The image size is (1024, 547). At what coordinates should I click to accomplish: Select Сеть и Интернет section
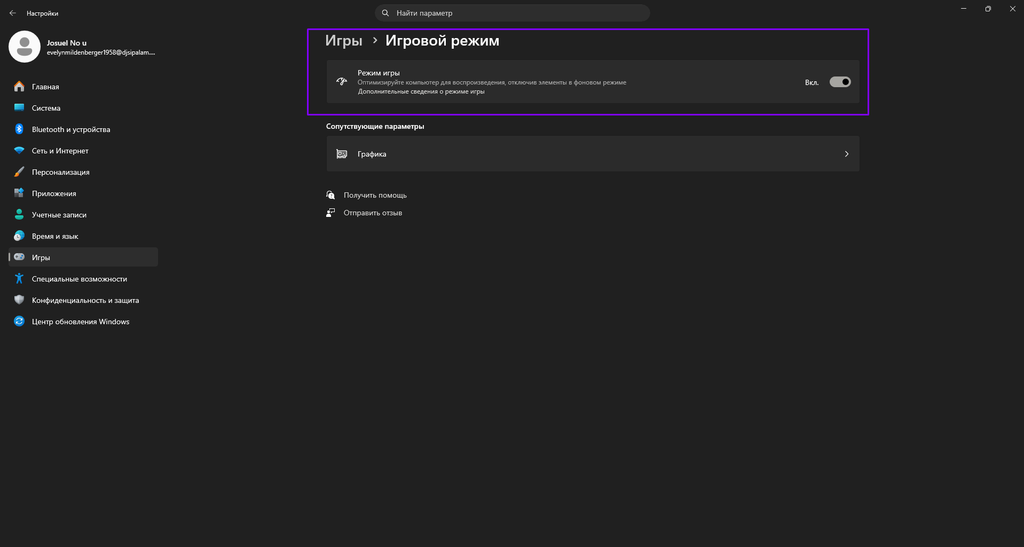[x=83, y=151]
